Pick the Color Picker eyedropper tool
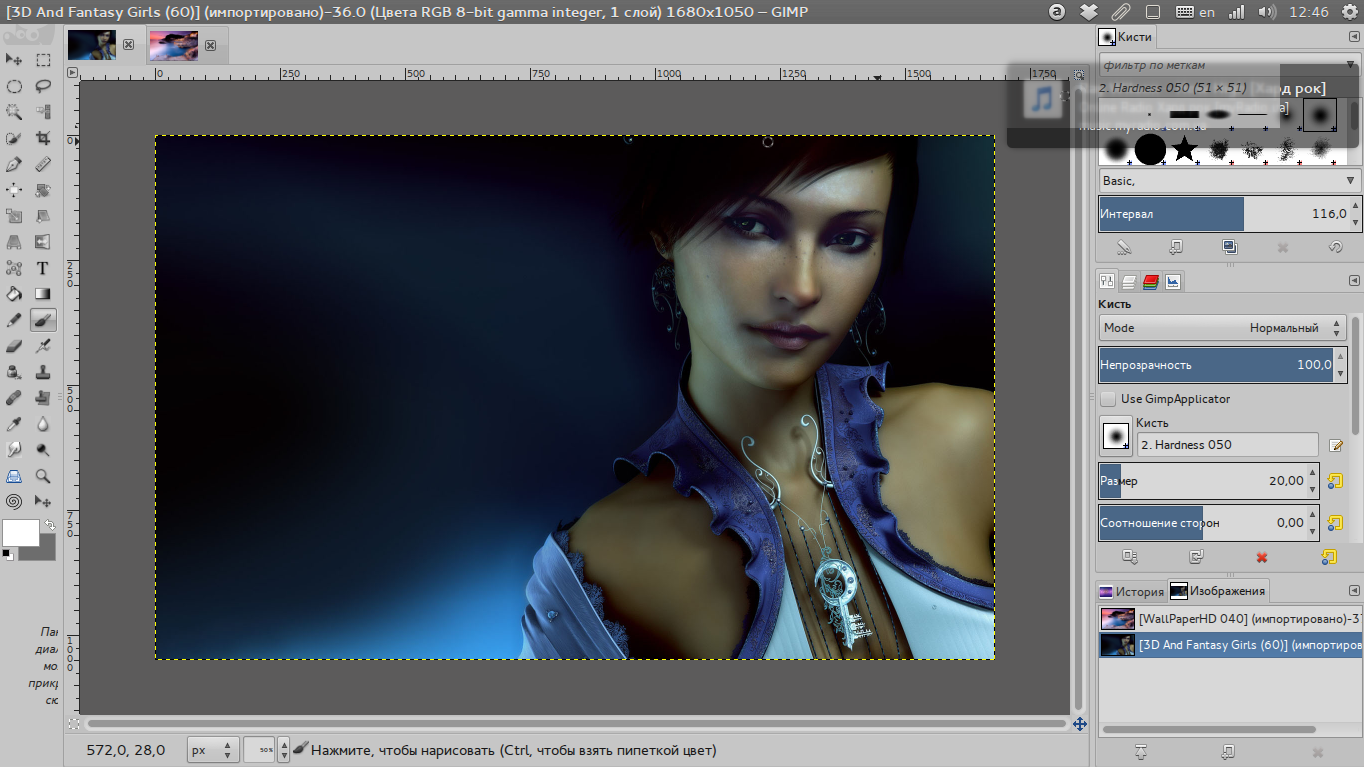The height and width of the screenshot is (767, 1364). tap(14, 424)
